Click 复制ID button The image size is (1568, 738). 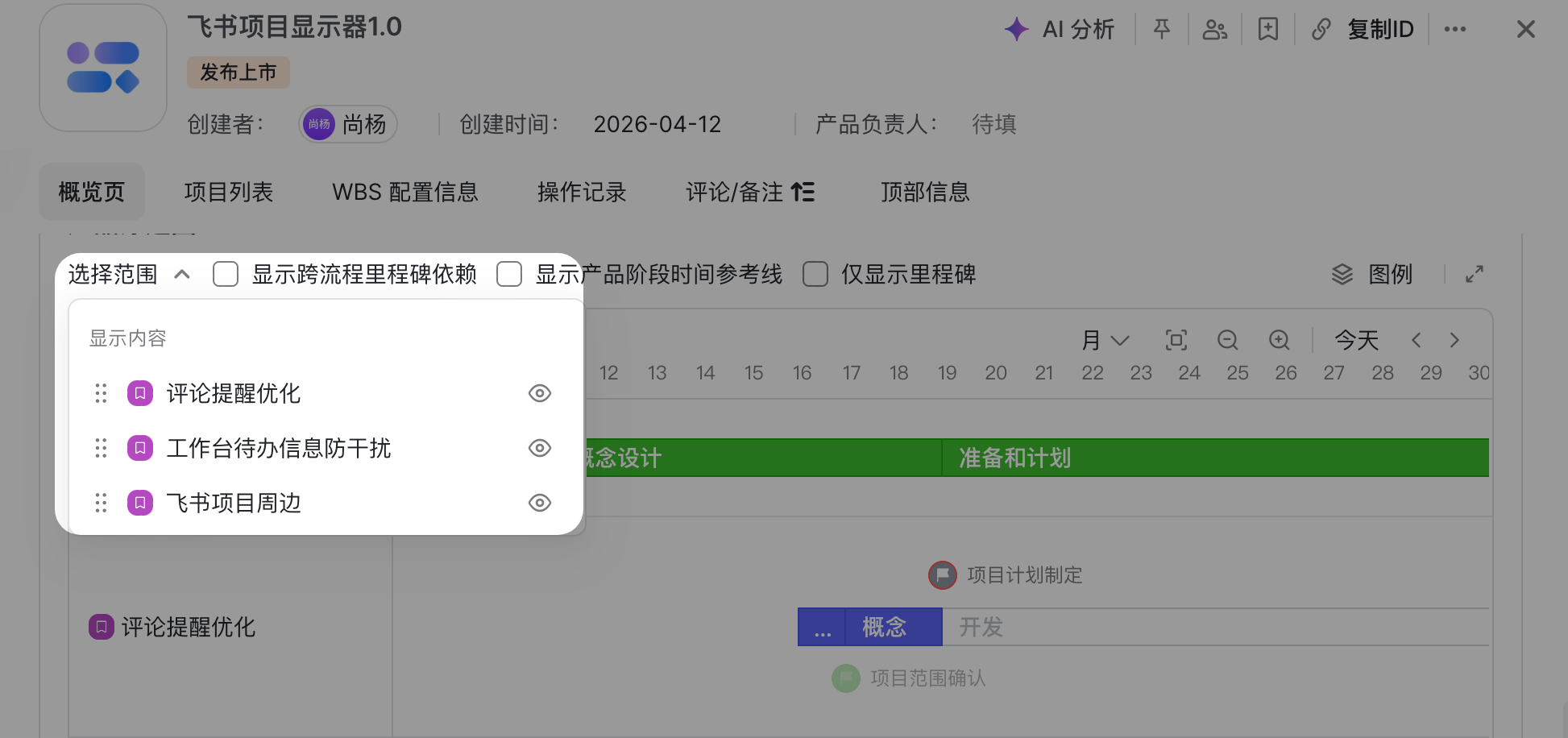pos(1381,30)
